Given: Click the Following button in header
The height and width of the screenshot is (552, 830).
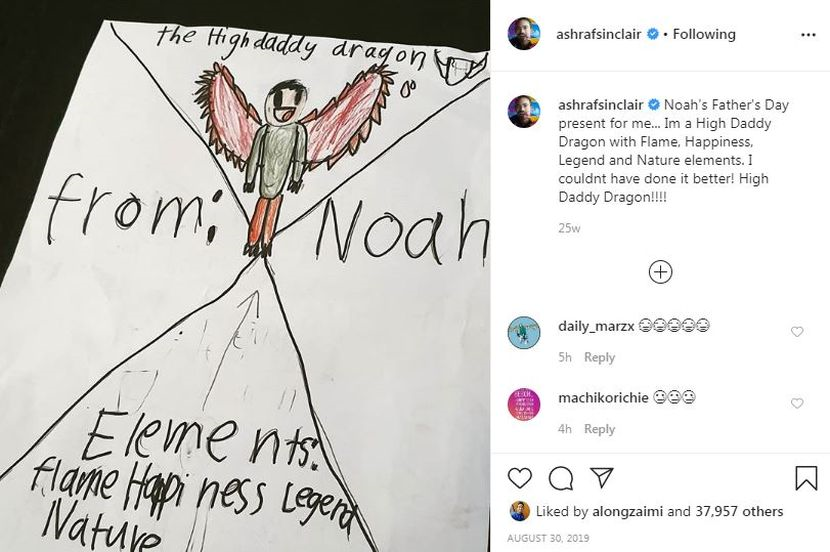Looking at the screenshot, I should click(x=704, y=34).
